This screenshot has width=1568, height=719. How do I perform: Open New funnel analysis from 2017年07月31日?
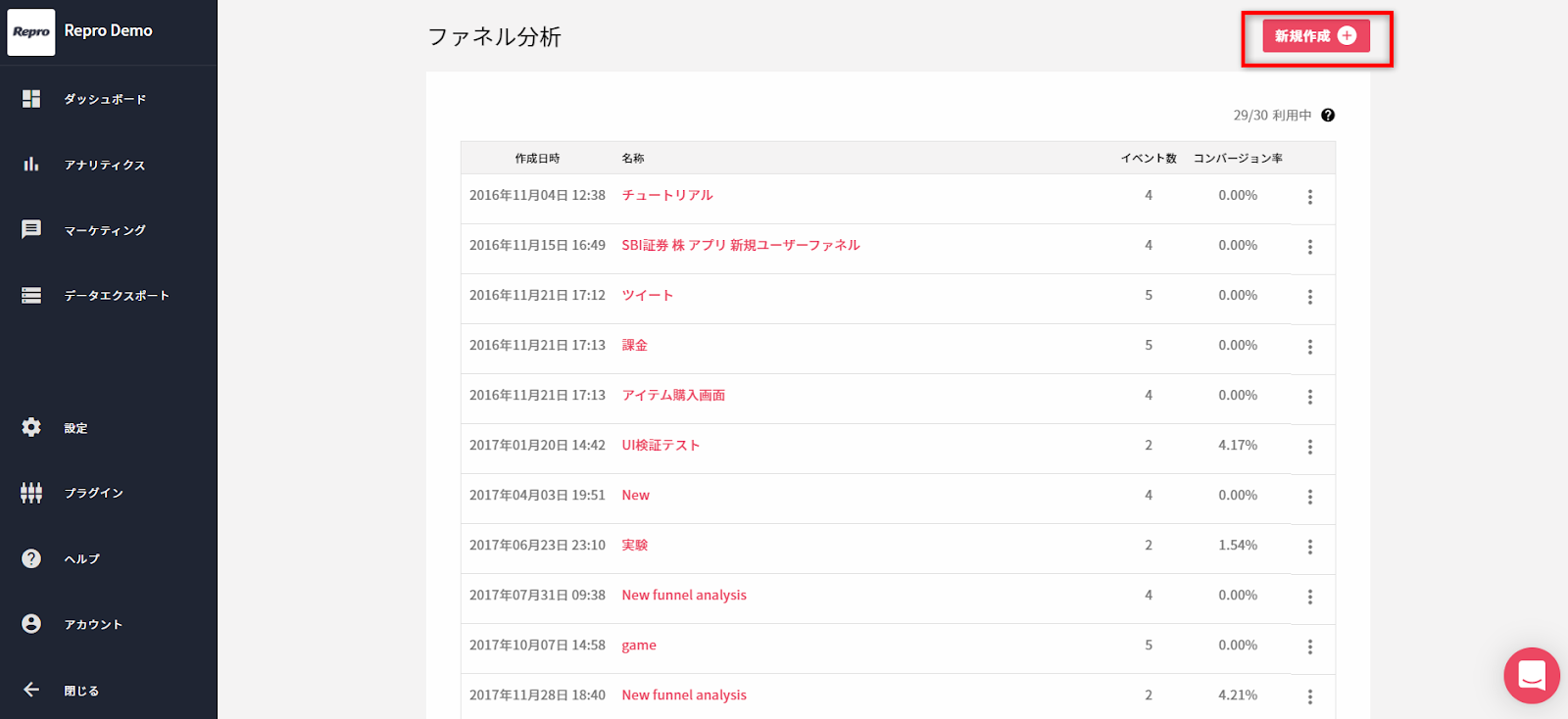point(684,595)
